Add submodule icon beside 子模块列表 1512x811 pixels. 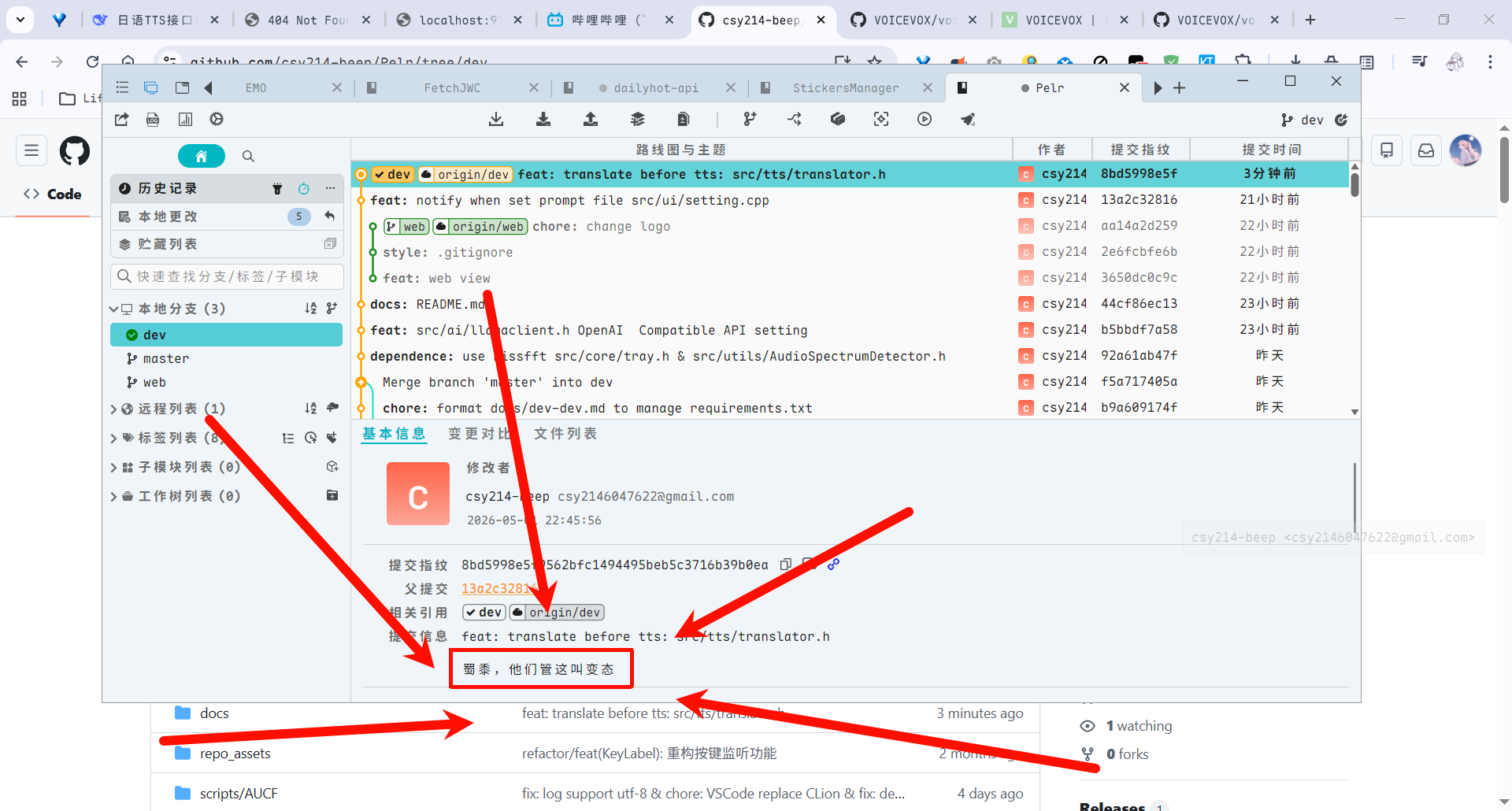tap(332, 467)
